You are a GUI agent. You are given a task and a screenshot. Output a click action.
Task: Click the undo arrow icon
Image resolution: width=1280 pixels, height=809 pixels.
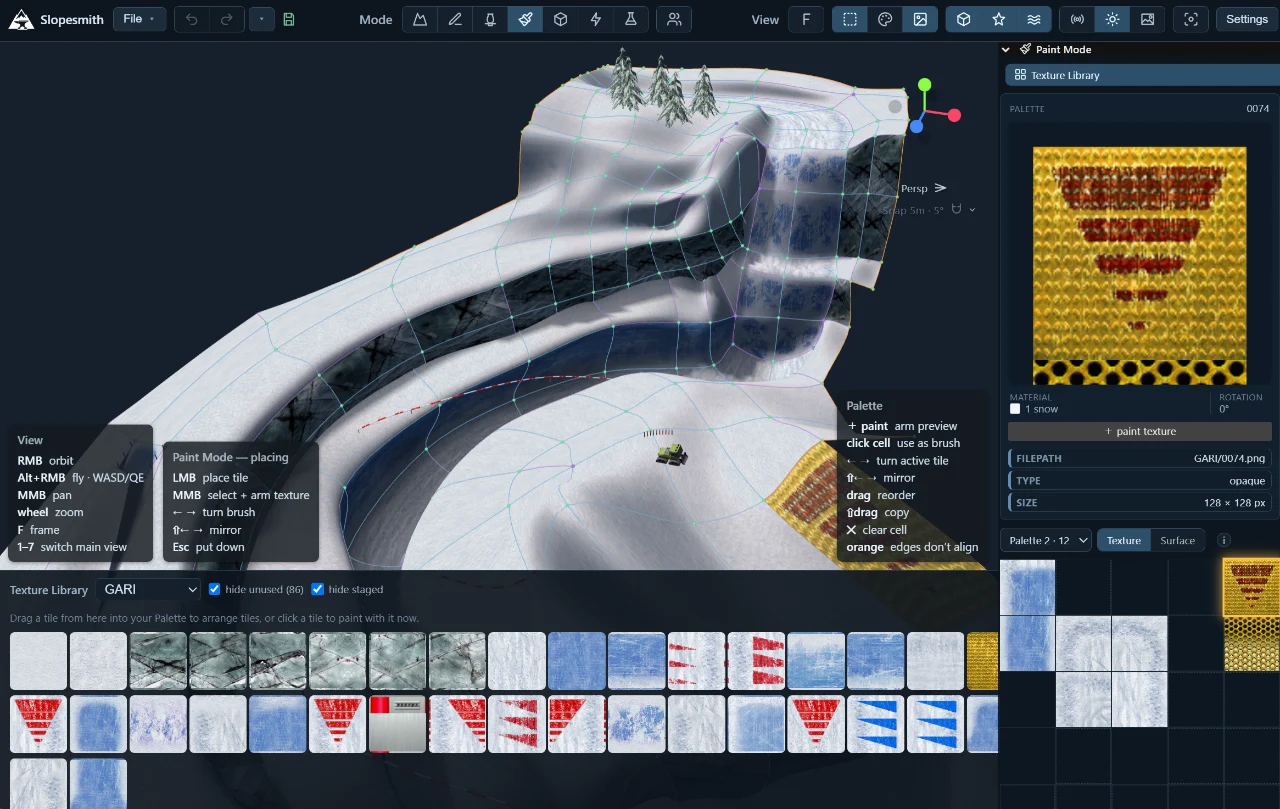pyautogui.click(x=192, y=19)
